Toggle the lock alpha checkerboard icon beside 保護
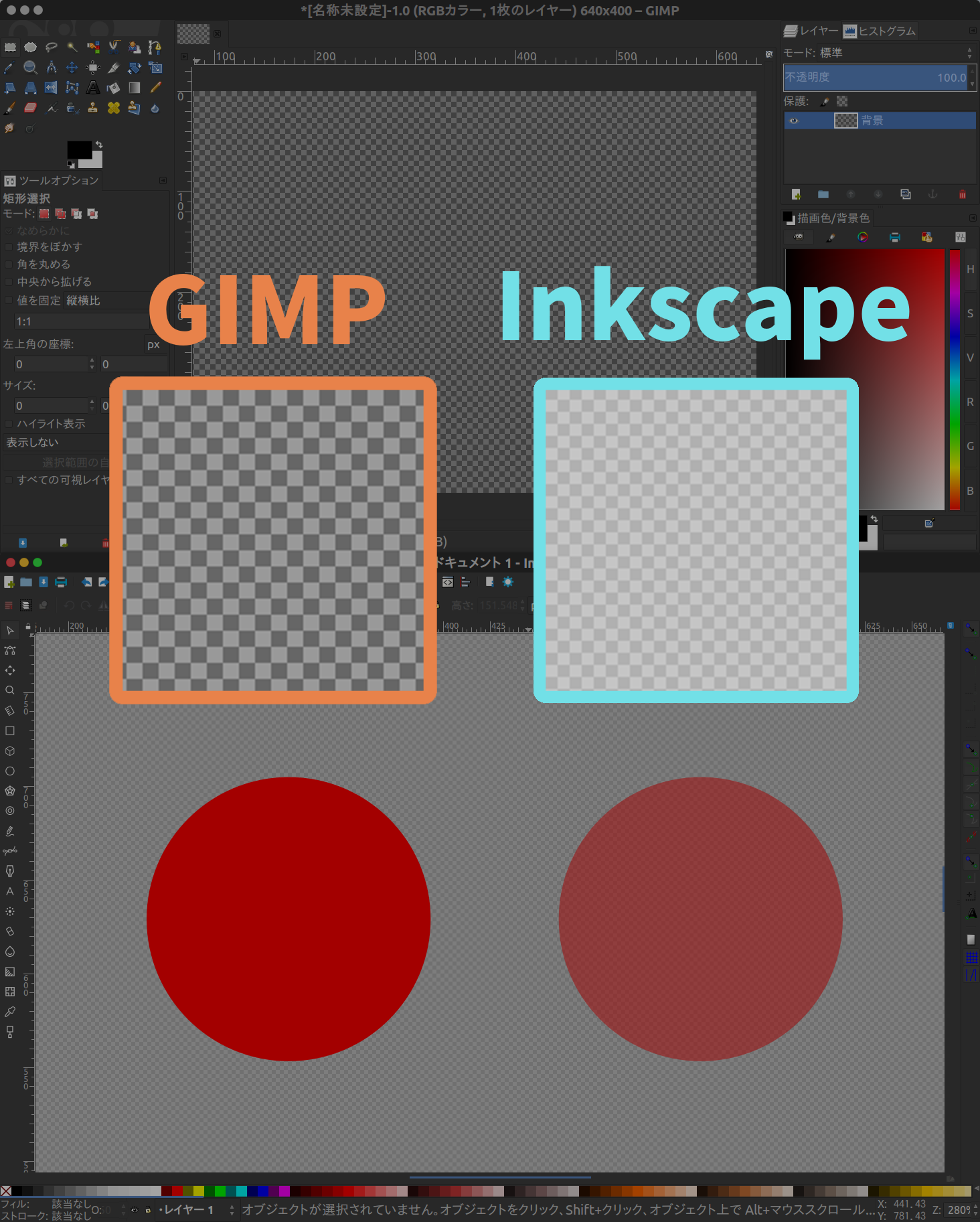980x1222 pixels. [x=842, y=101]
